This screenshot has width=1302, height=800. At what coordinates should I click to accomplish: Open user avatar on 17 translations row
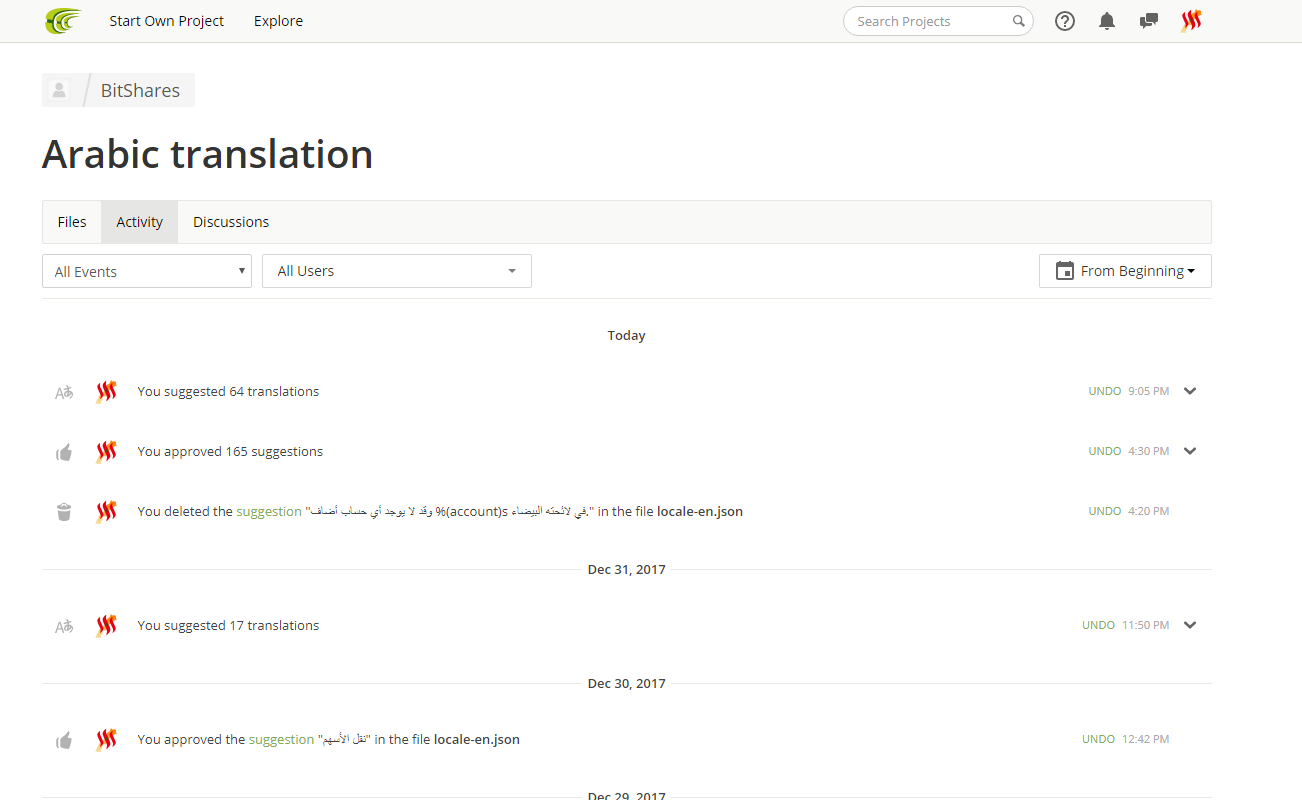[x=106, y=626]
